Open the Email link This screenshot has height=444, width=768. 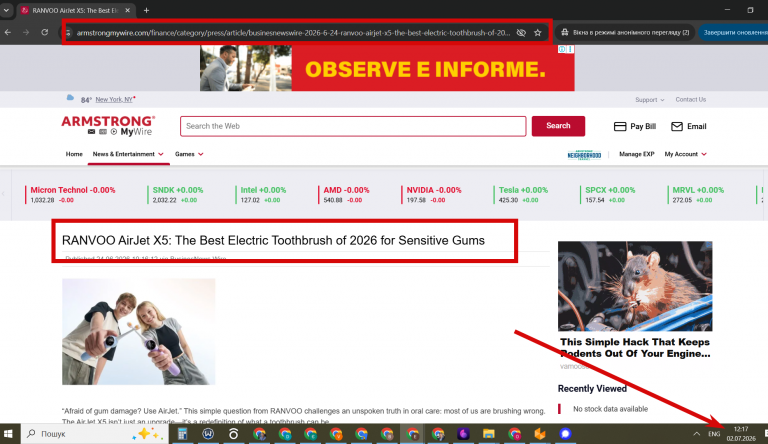click(689, 126)
